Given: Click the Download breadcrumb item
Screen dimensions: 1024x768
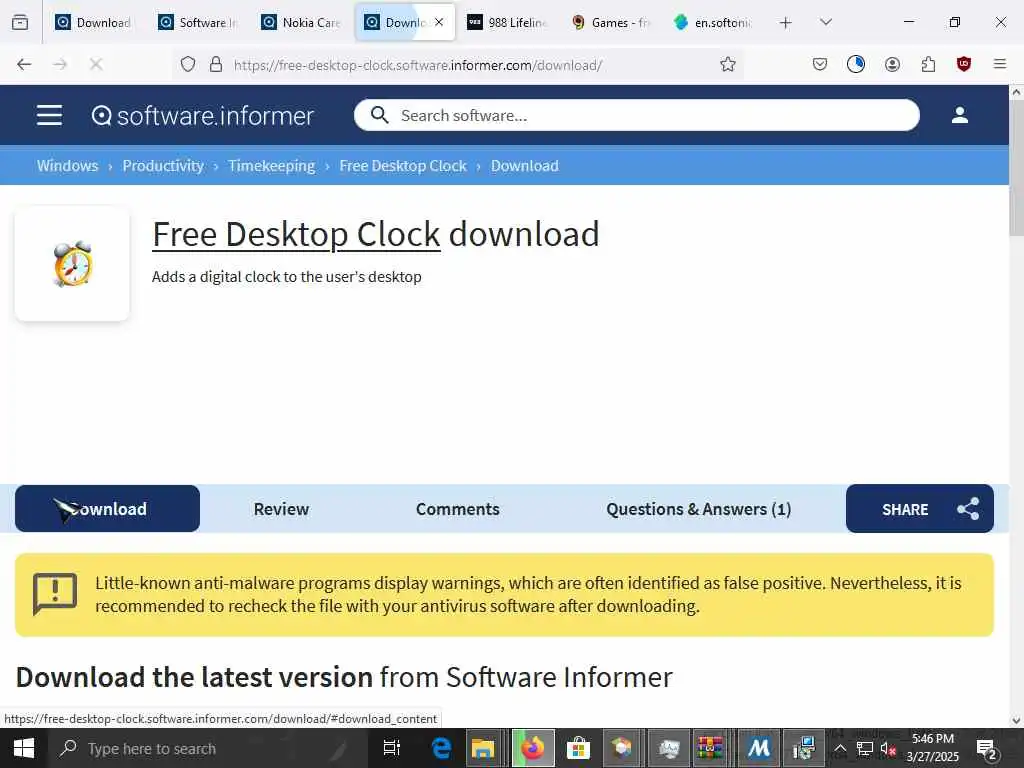Looking at the screenshot, I should pos(524,166).
